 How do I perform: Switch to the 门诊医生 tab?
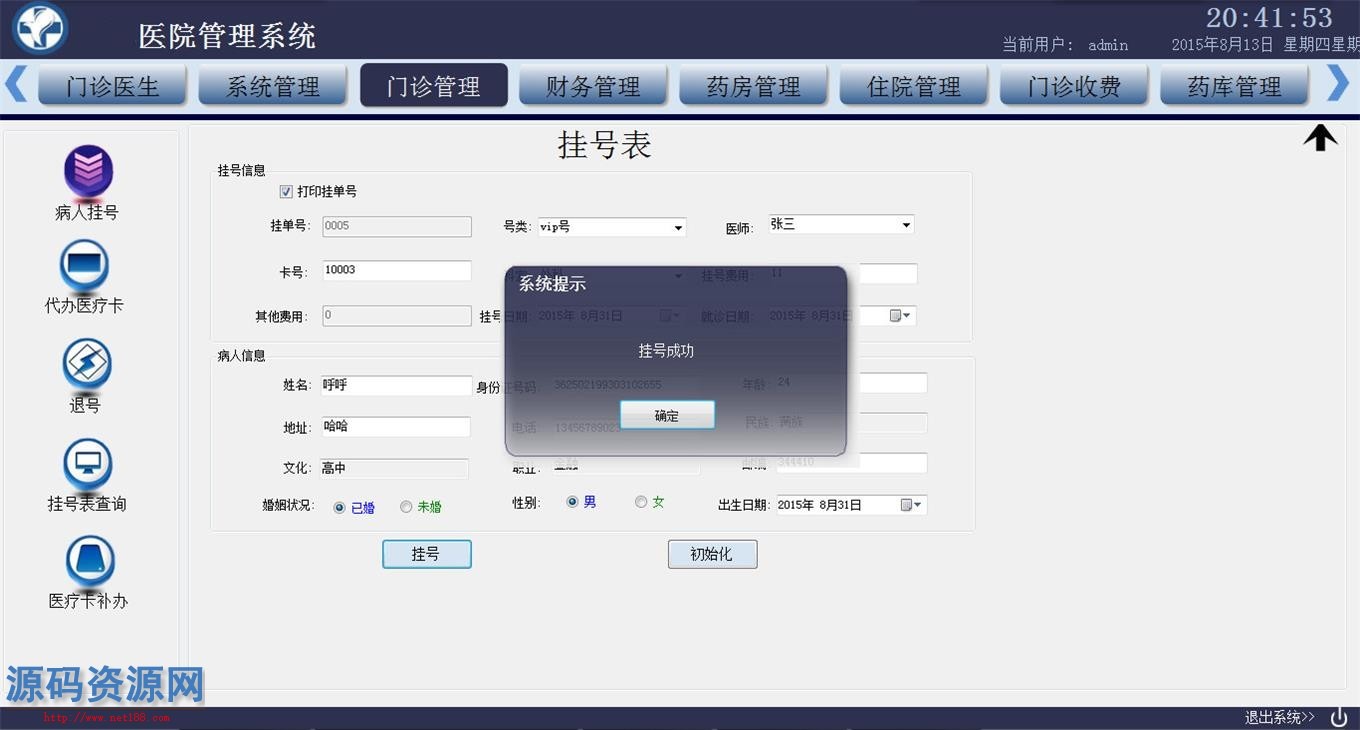pyautogui.click(x=113, y=86)
